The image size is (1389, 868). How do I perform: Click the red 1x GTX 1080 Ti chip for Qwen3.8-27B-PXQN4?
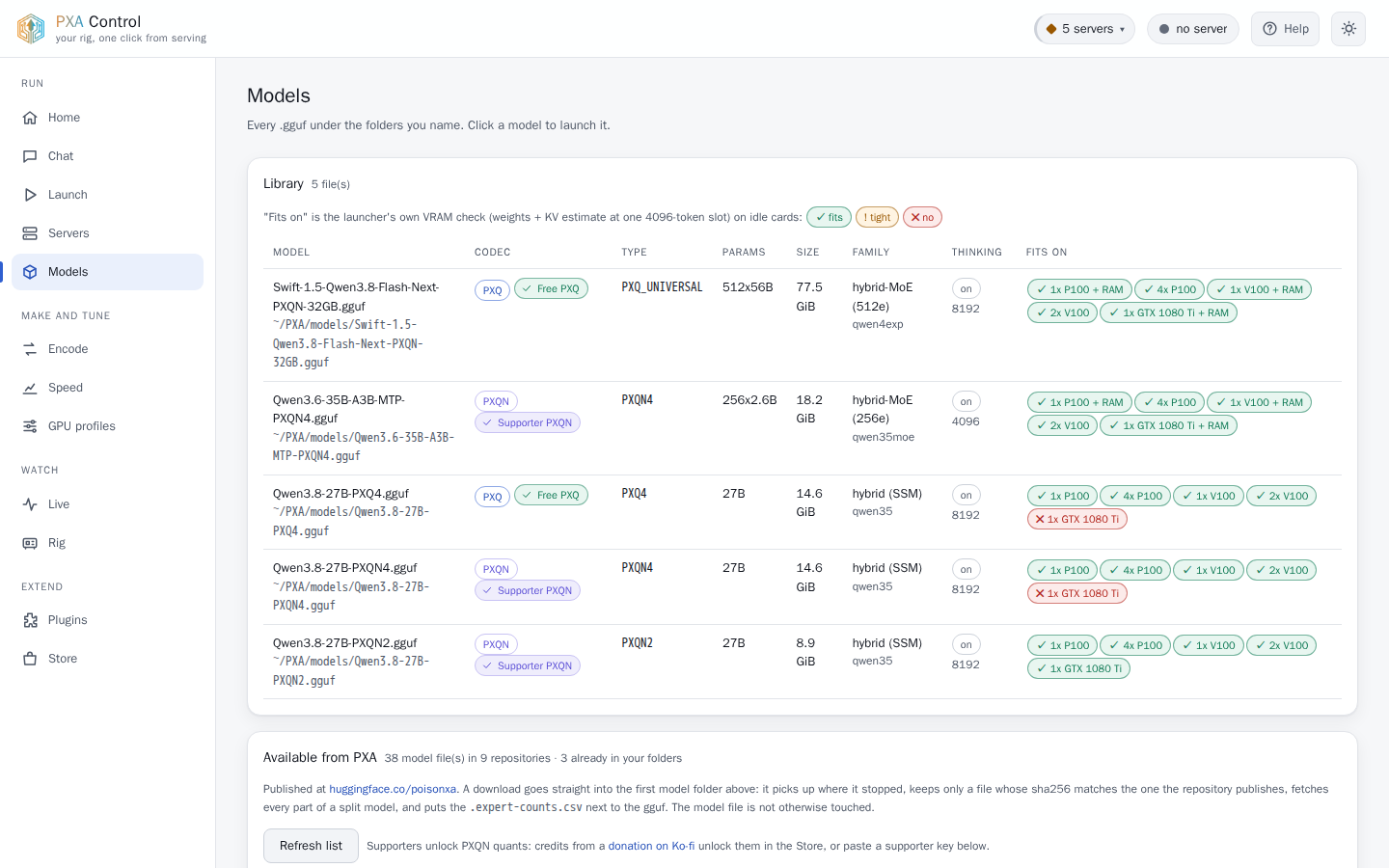[x=1077, y=594]
